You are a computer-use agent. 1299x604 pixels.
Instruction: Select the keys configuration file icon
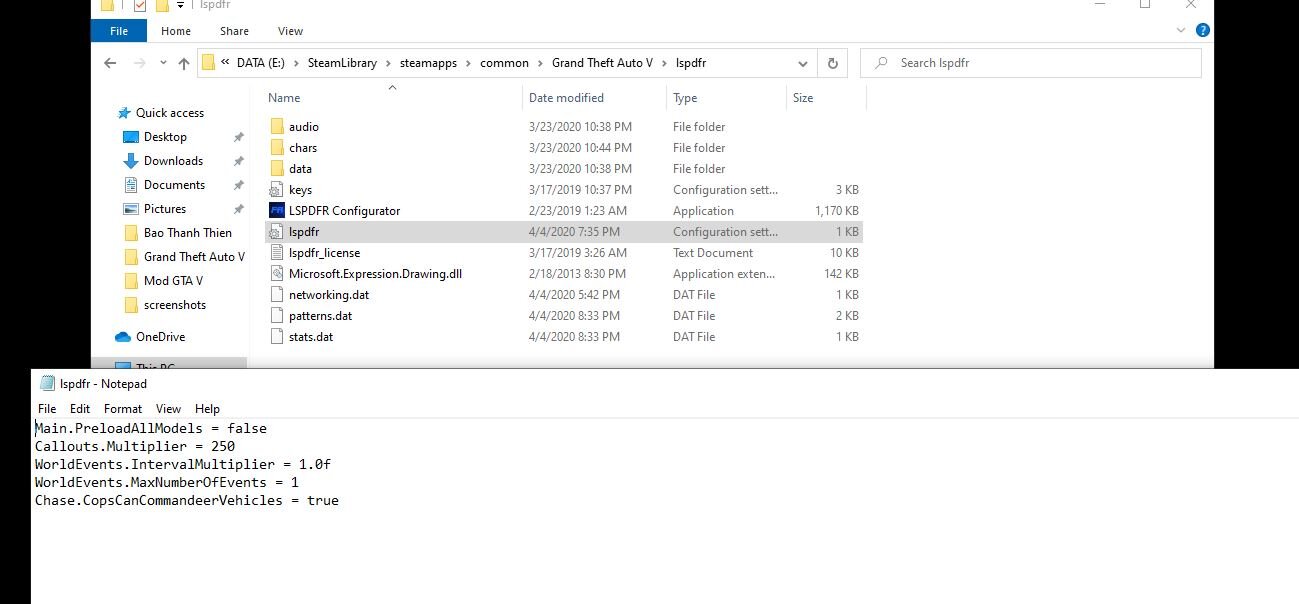pos(278,190)
